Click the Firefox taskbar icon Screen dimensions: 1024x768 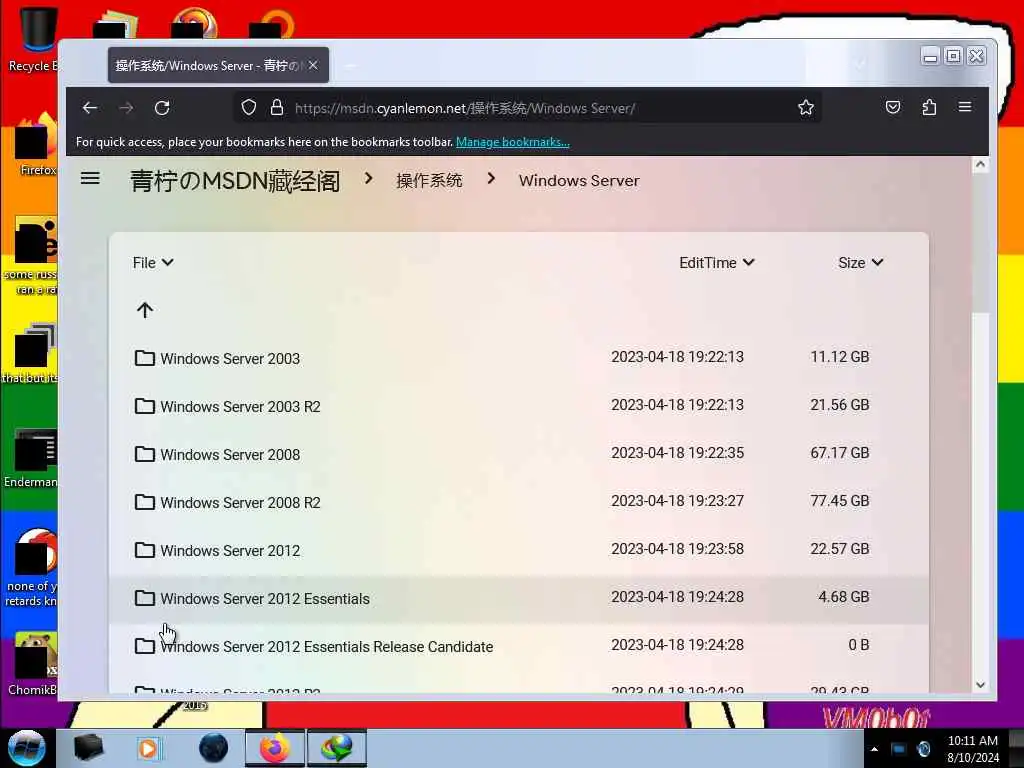(x=274, y=748)
